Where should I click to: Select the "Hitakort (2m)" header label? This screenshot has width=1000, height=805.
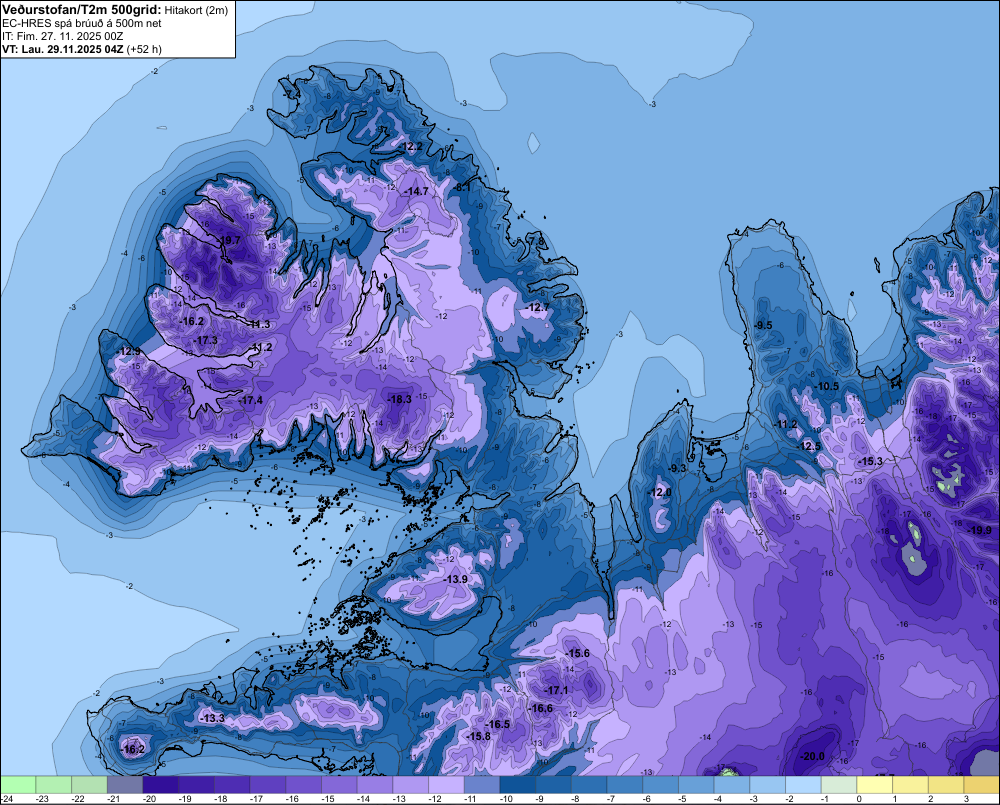196,10
